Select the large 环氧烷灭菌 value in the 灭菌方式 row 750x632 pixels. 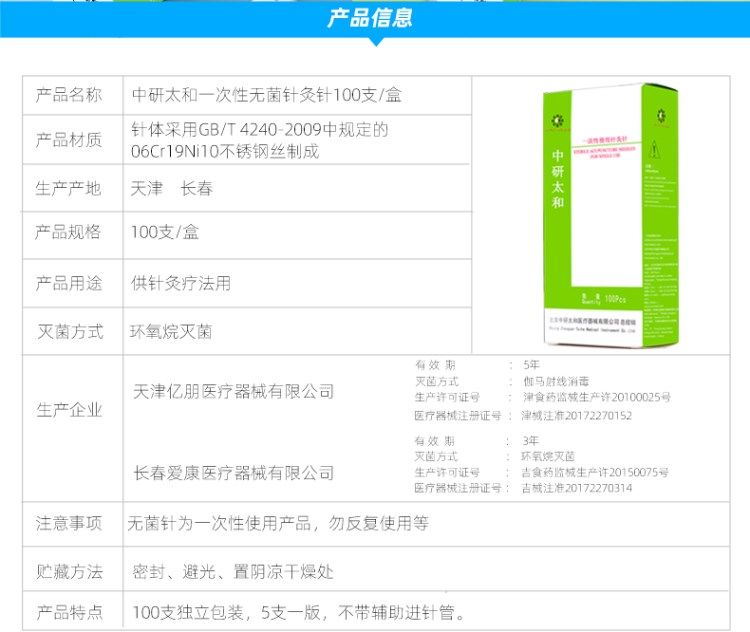coord(171,332)
